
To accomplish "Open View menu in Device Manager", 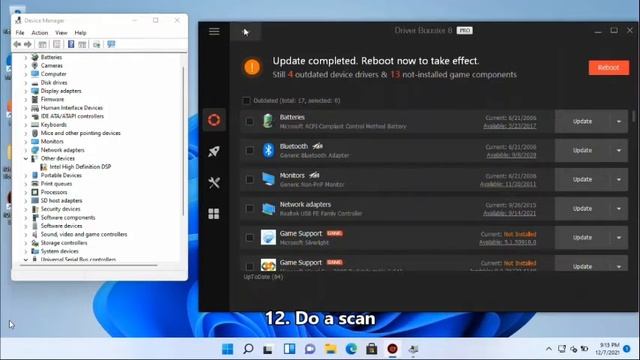I will click(61, 33).
